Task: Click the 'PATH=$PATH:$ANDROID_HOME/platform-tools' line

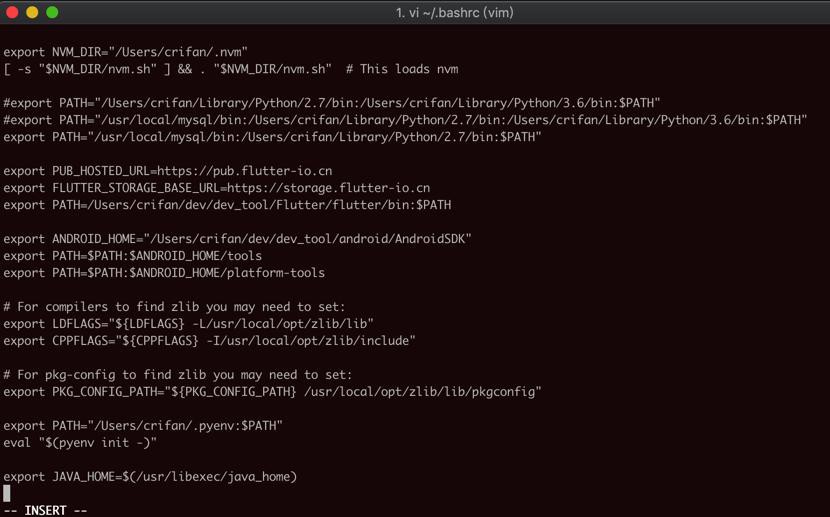Action: coord(164,273)
